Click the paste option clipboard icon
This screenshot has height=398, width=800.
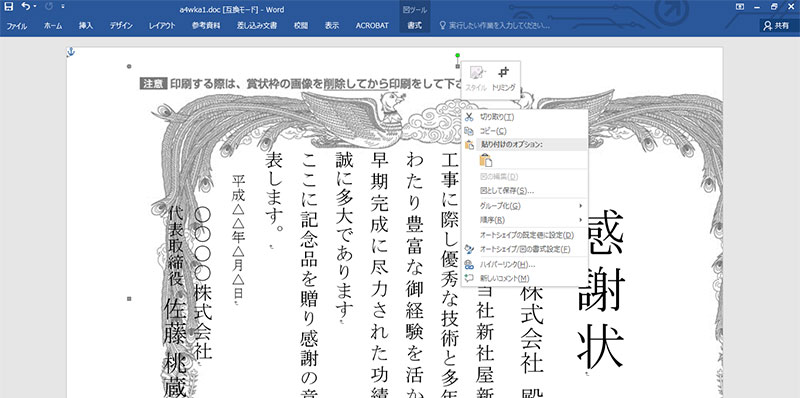486,160
